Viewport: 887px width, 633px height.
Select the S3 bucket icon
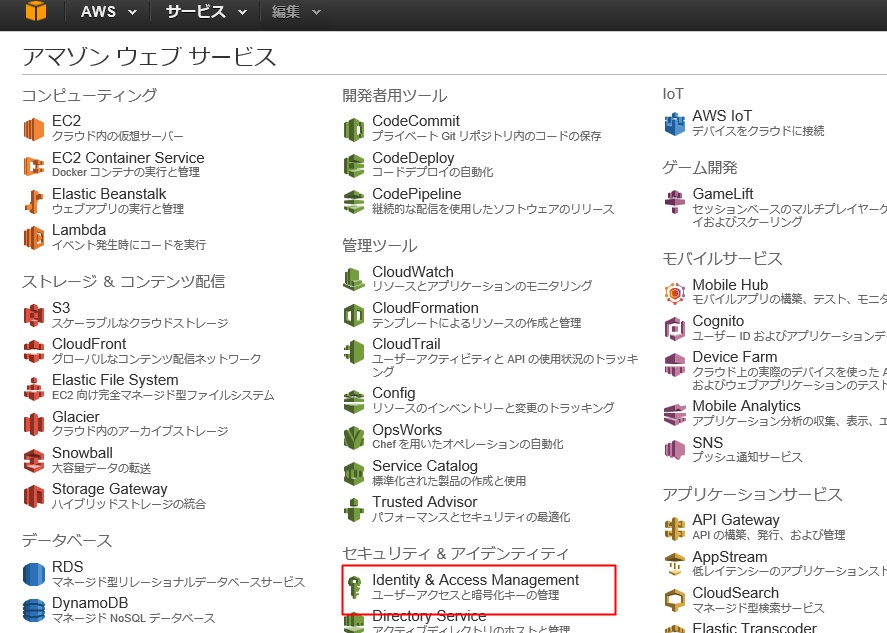pyautogui.click(x=35, y=316)
